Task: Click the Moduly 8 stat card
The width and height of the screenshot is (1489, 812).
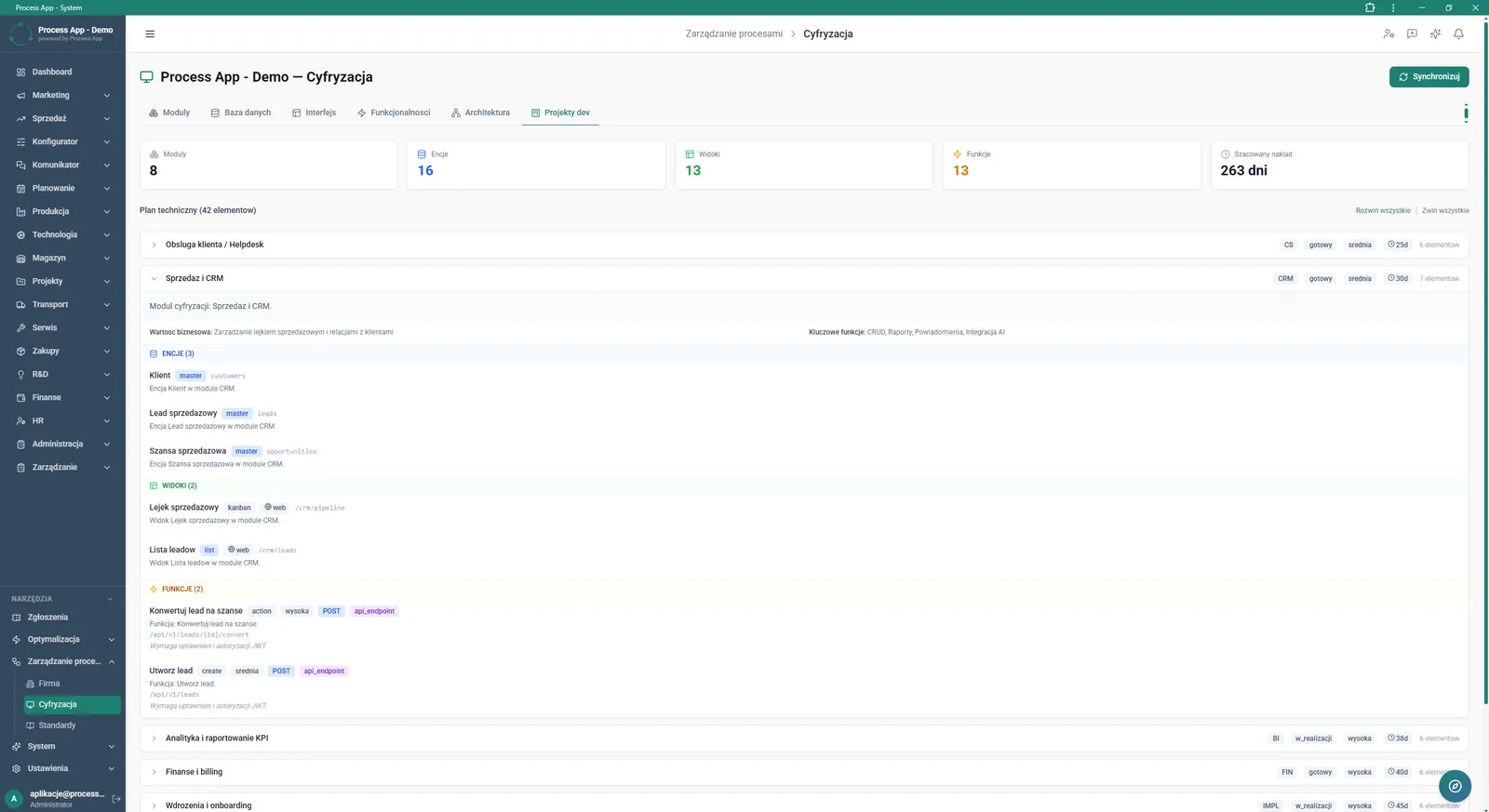Action: 268,165
